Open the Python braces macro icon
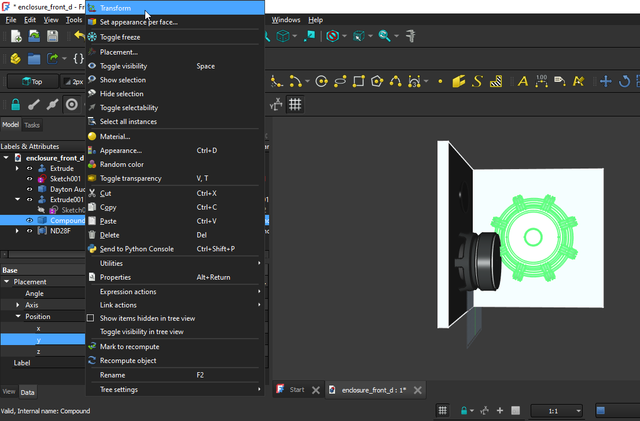 tap(78, 58)
